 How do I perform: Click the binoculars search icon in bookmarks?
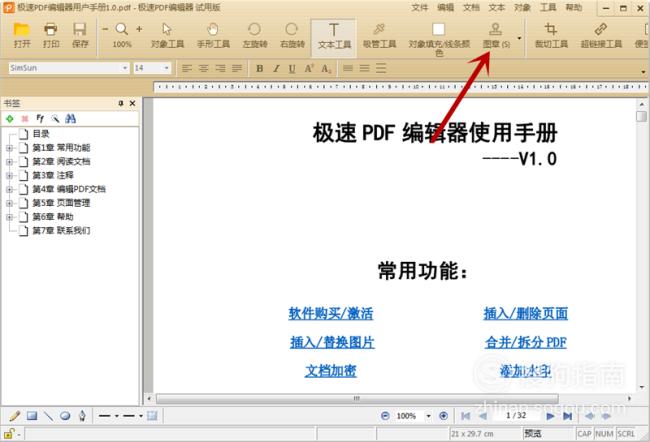70,119
